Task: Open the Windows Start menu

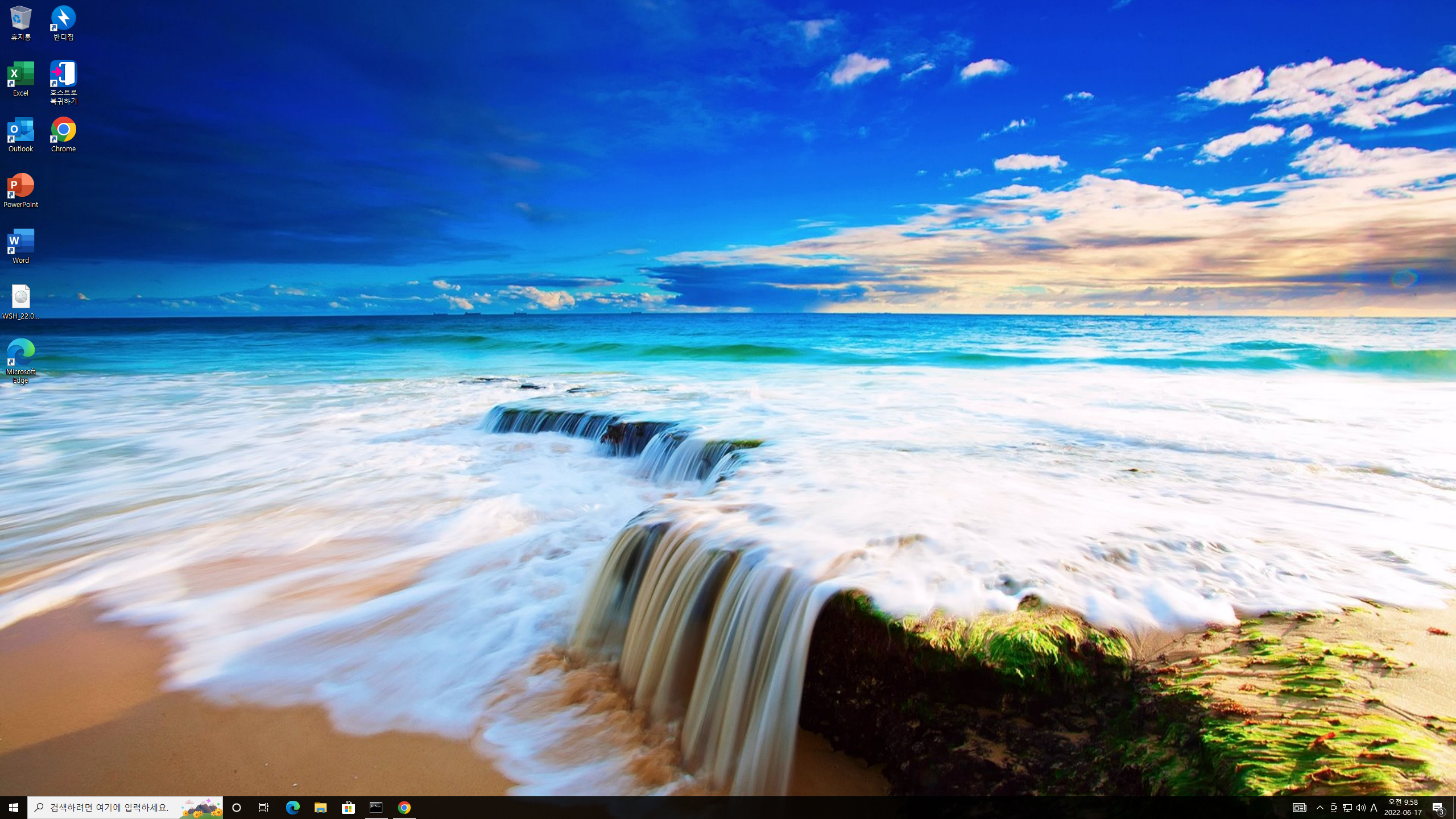Action: (x=14, y=808)
